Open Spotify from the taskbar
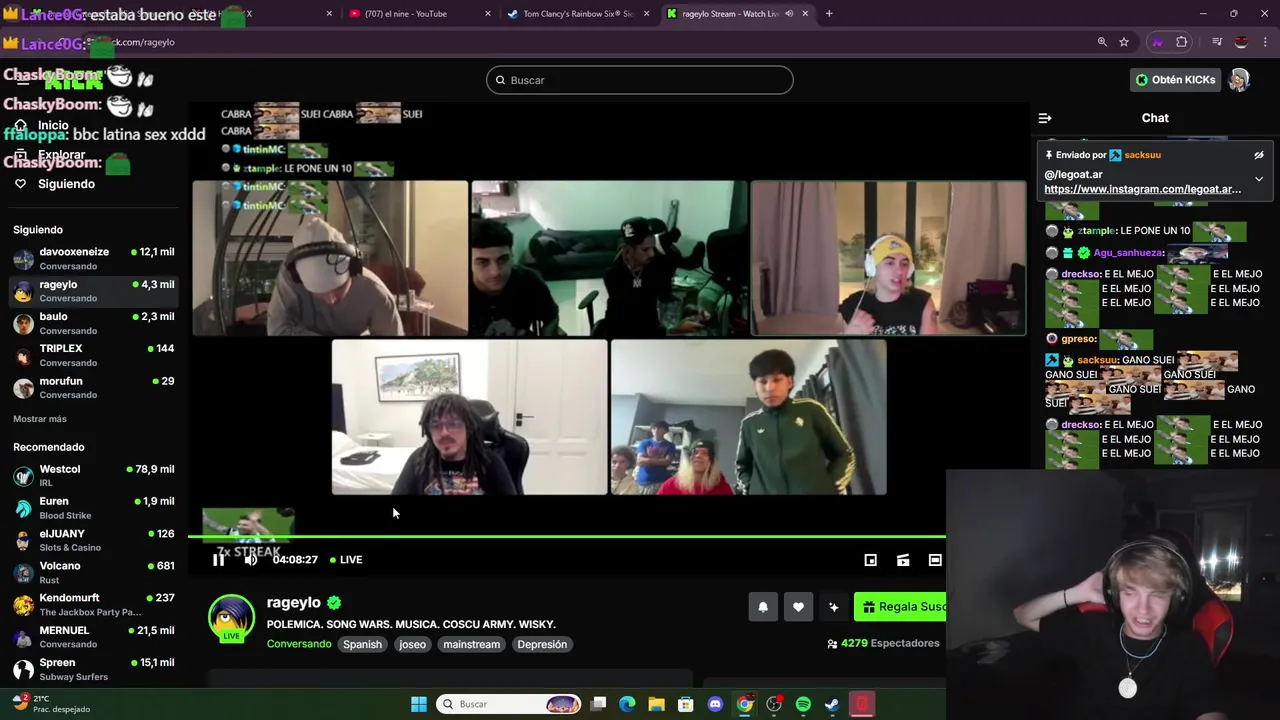 coord(803,704)
